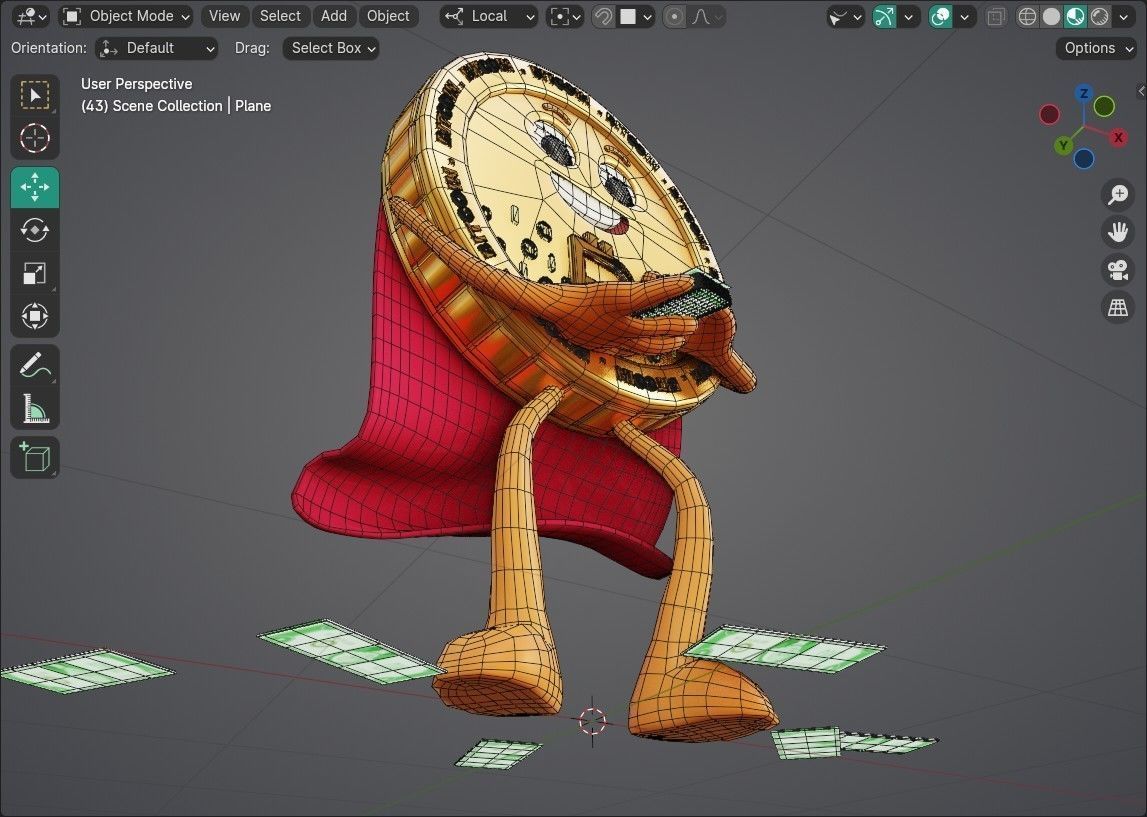
Task: Open the Object Mode dropdown
Action: pos(126,16)
